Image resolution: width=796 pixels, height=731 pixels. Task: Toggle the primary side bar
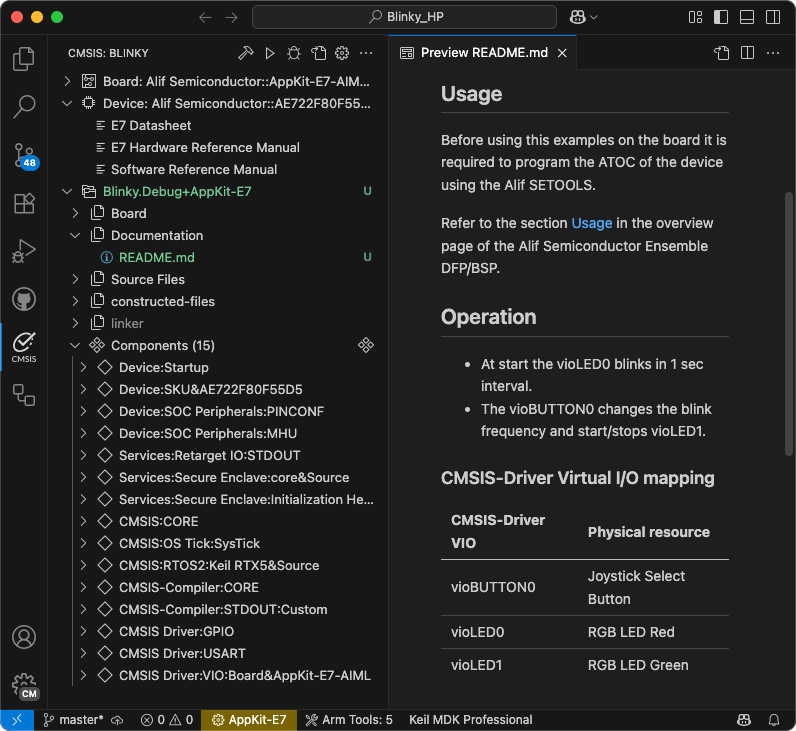click(x=721, y=17)
